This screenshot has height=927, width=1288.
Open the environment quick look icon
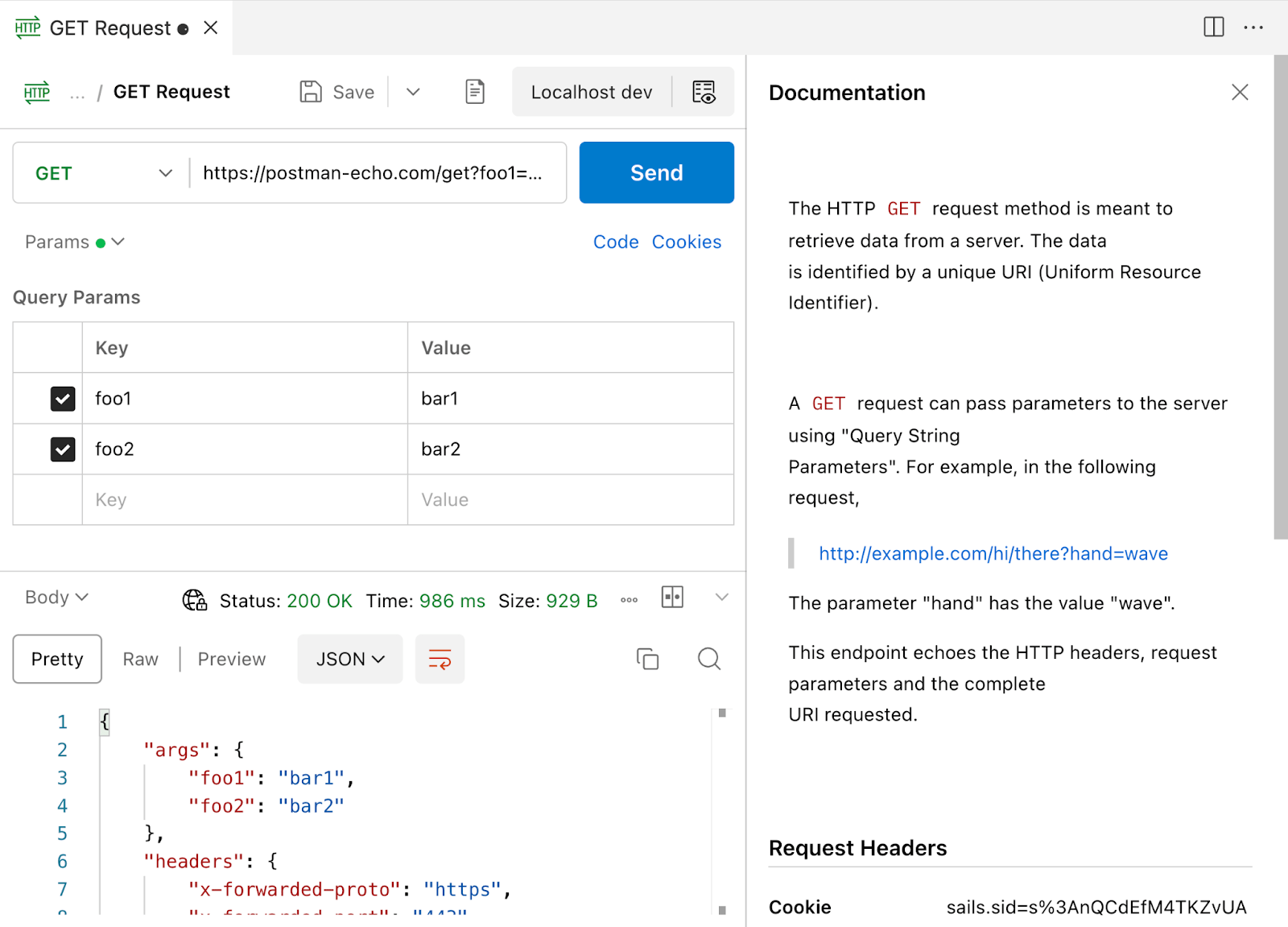704,92
